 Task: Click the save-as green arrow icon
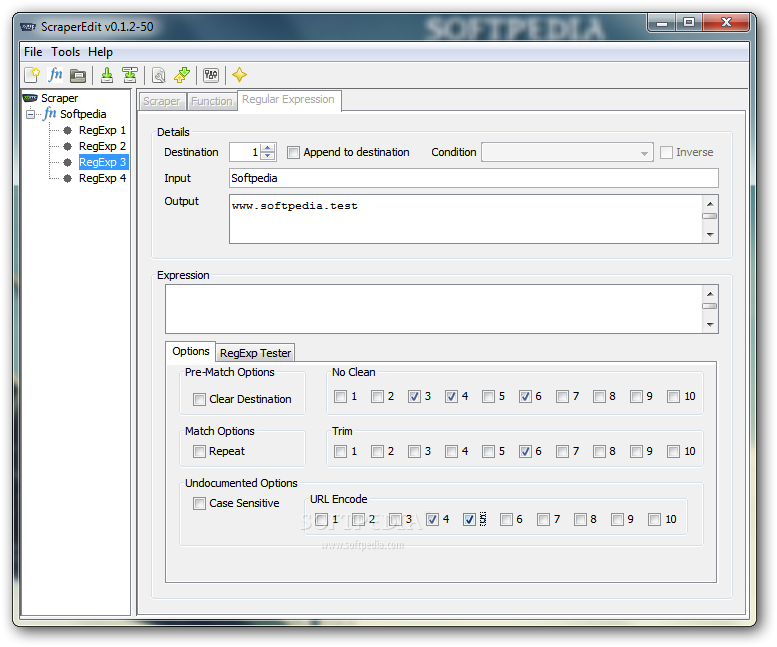point(130,75)
